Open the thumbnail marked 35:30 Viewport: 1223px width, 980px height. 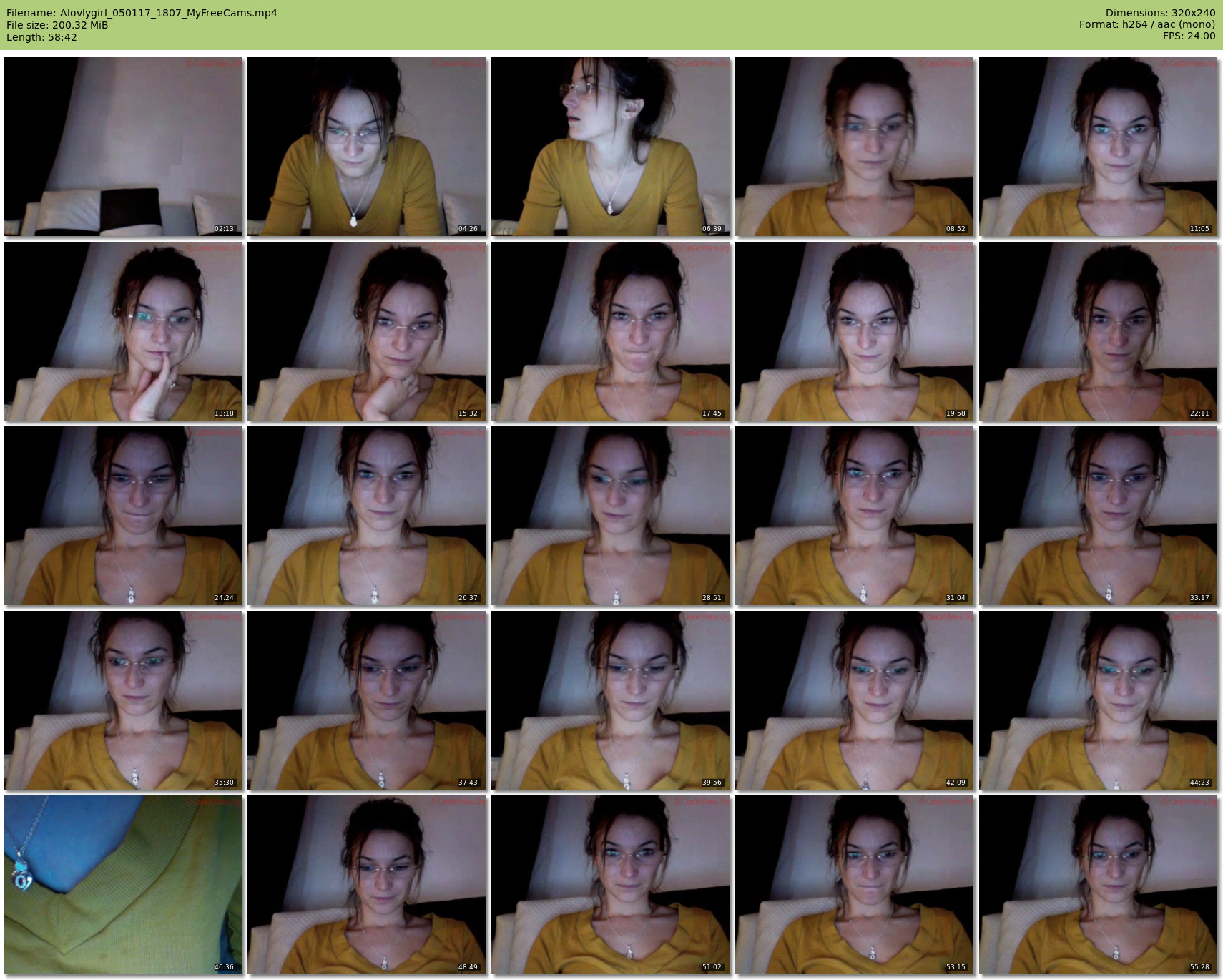123,700
